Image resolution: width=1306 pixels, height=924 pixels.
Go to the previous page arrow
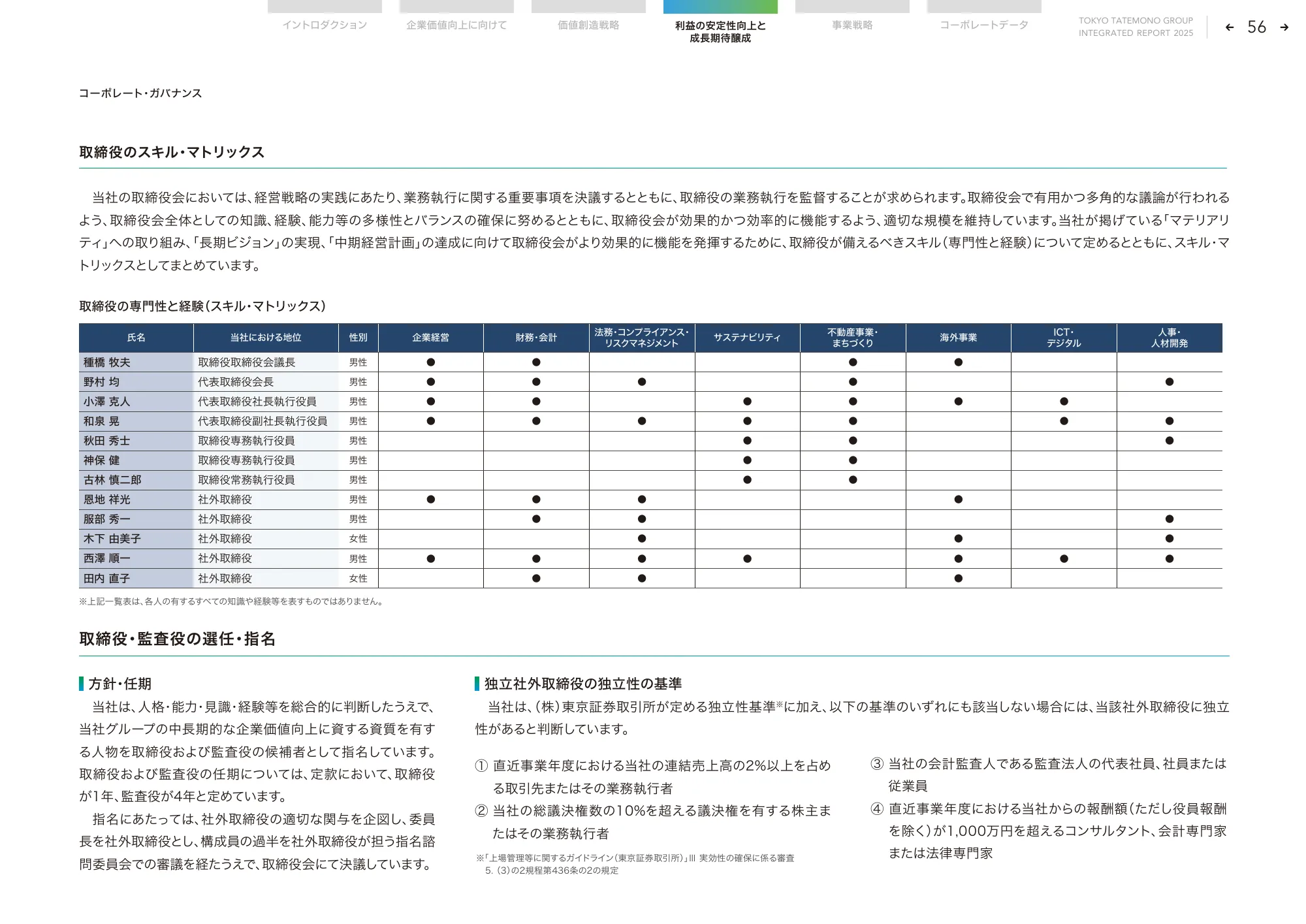(x=1230, y=27)
